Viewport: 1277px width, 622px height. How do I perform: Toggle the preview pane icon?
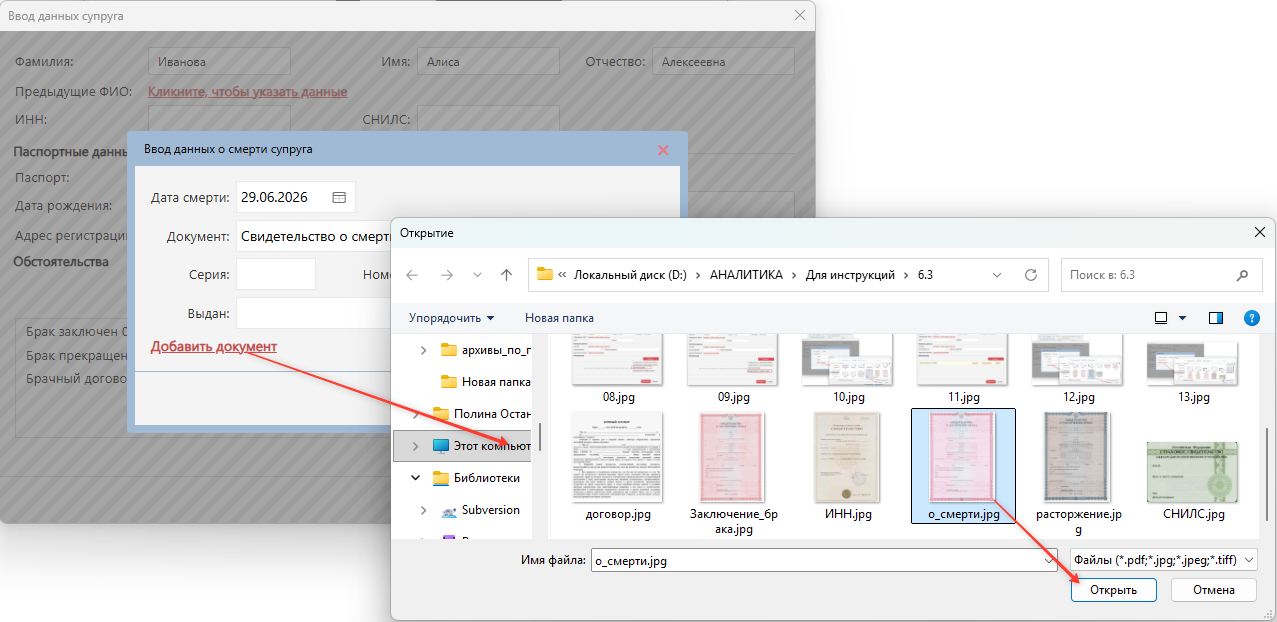coord(1216,318)
